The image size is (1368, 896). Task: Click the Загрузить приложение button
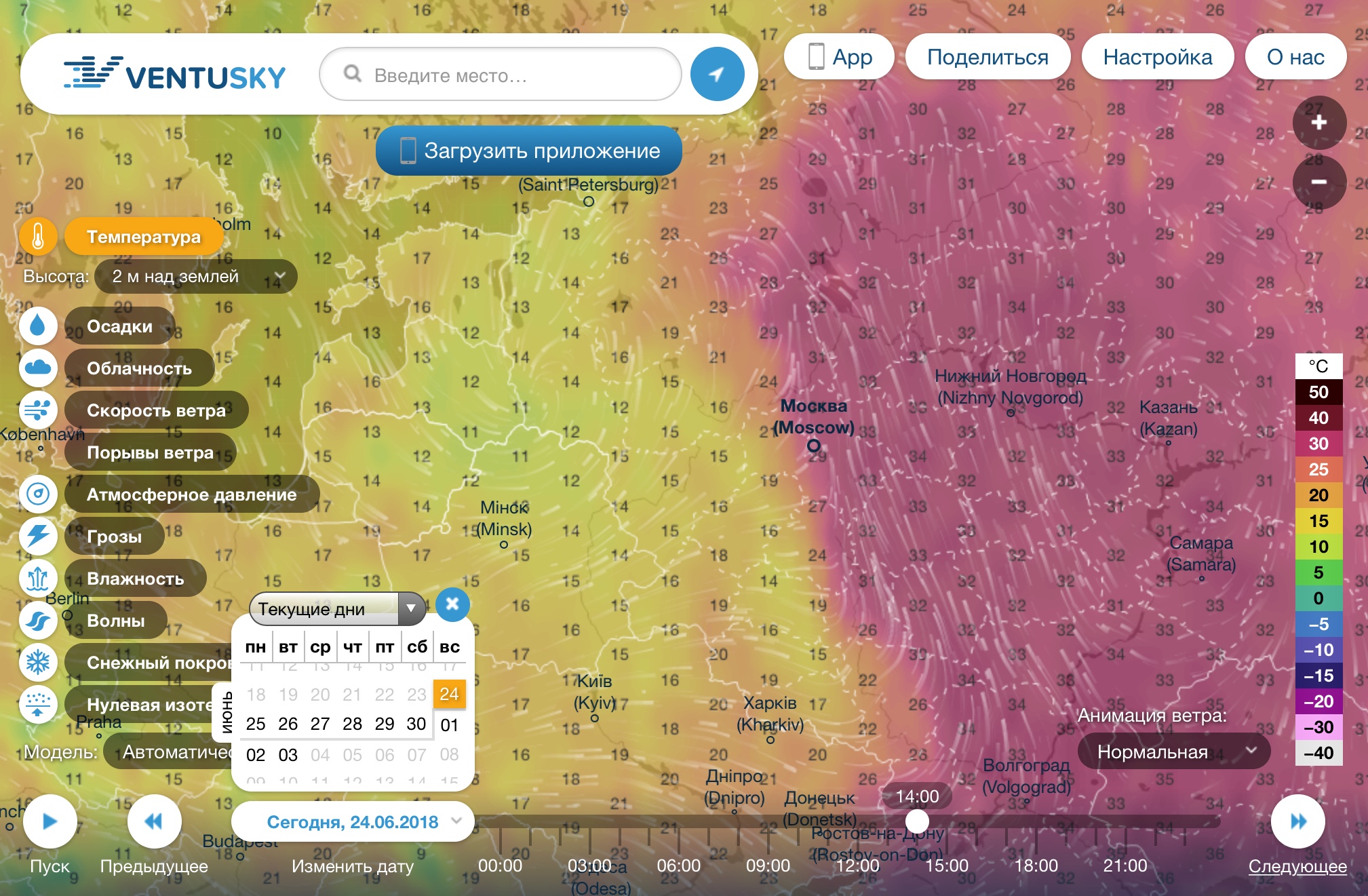529,151
